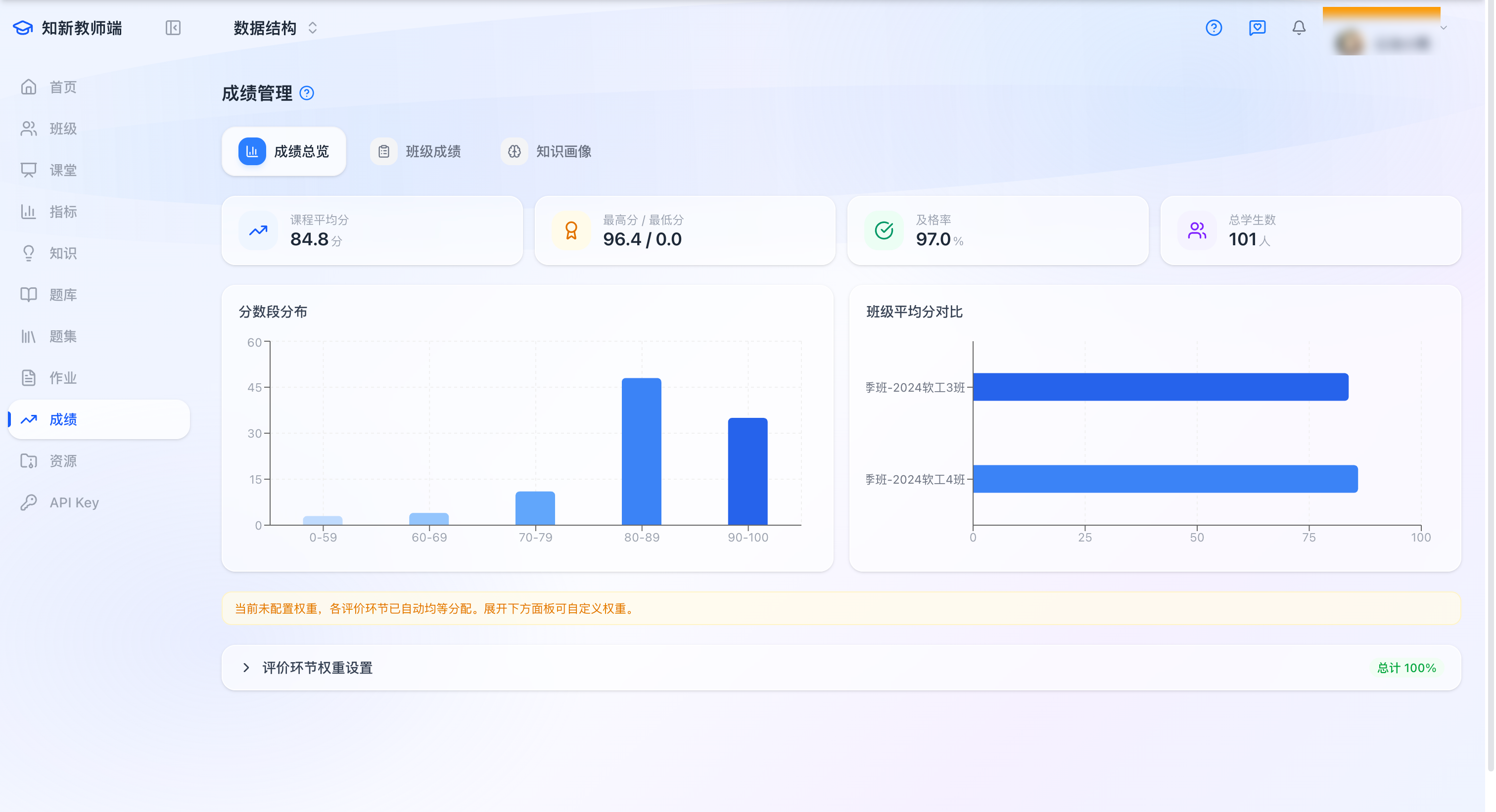1496x812 pixels.
Task: Select 成绩 in sidebar
Action: [x=99, y=419]
